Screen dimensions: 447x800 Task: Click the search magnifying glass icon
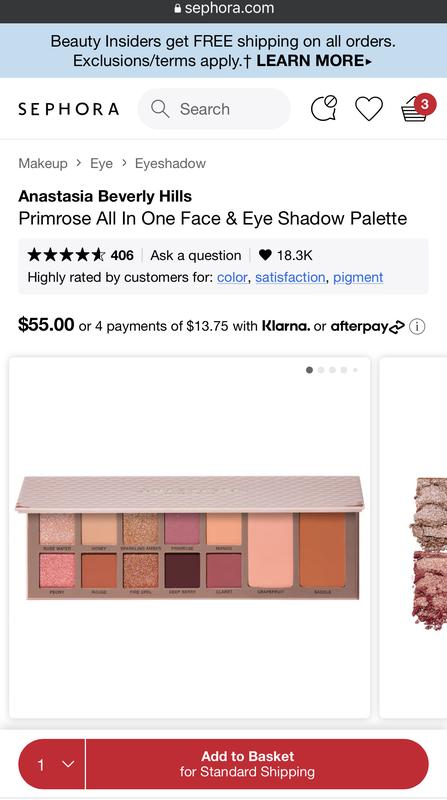click(160, 109)
